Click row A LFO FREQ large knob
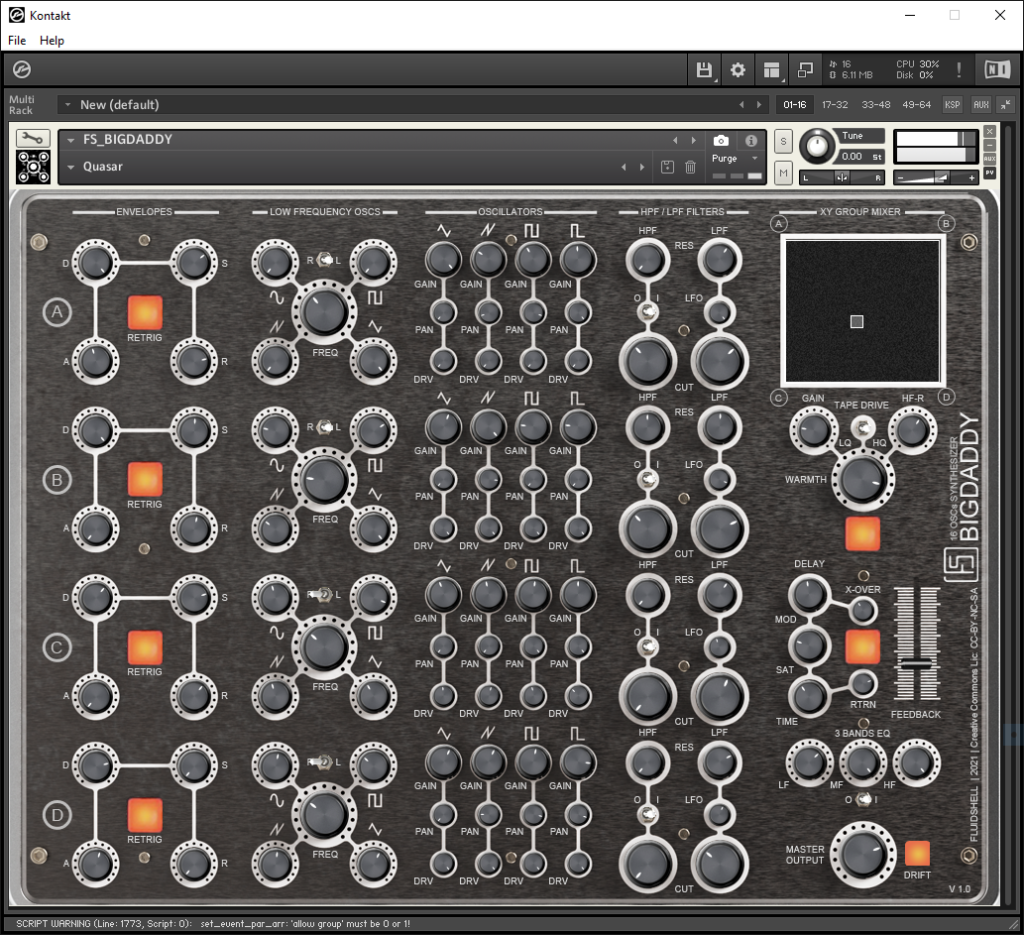Image resolution: width=1024 pixels, height=935 pixels. tap(325, 311)
